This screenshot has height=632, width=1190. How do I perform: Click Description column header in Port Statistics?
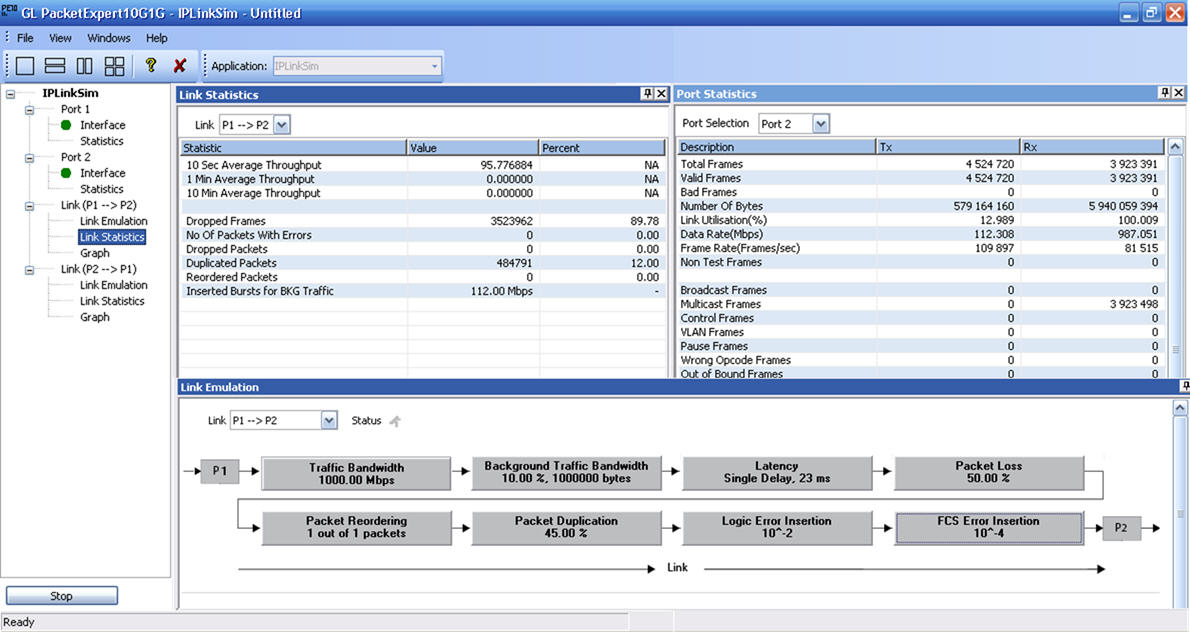[x=776, y=147]
